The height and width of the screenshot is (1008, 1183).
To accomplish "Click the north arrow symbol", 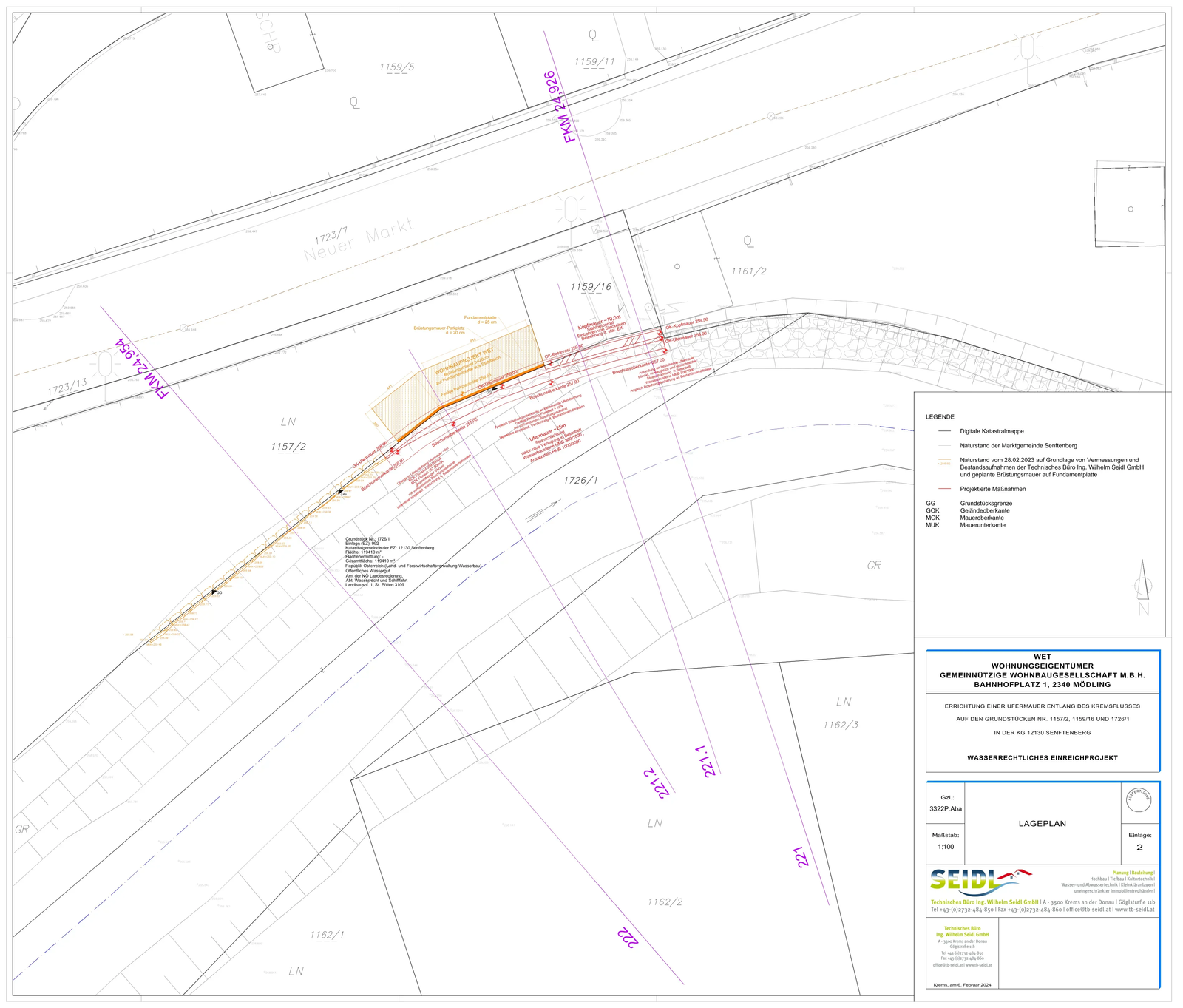I will [x=1143, y=581].
